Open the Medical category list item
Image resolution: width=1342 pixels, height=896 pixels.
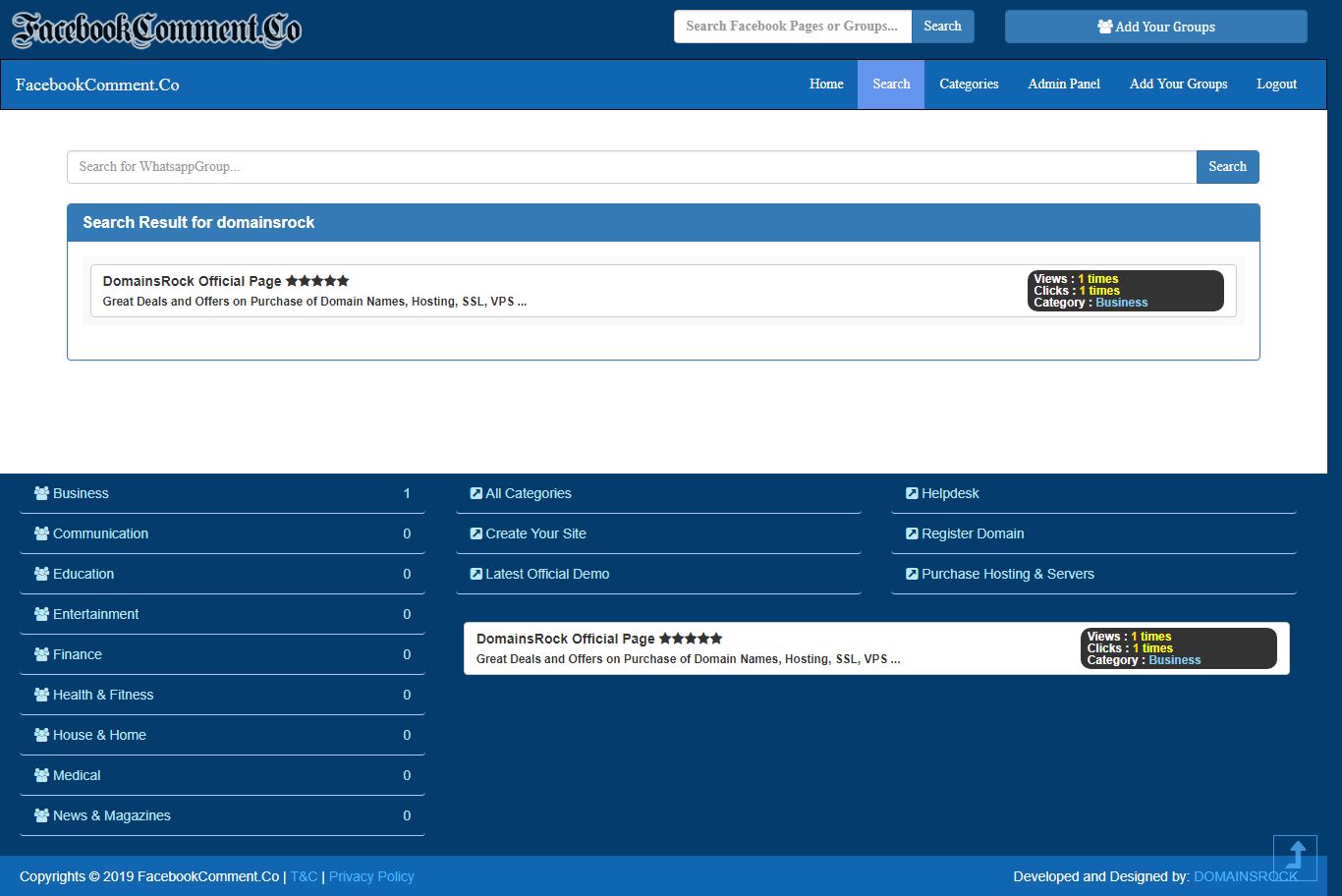(222, 775)
